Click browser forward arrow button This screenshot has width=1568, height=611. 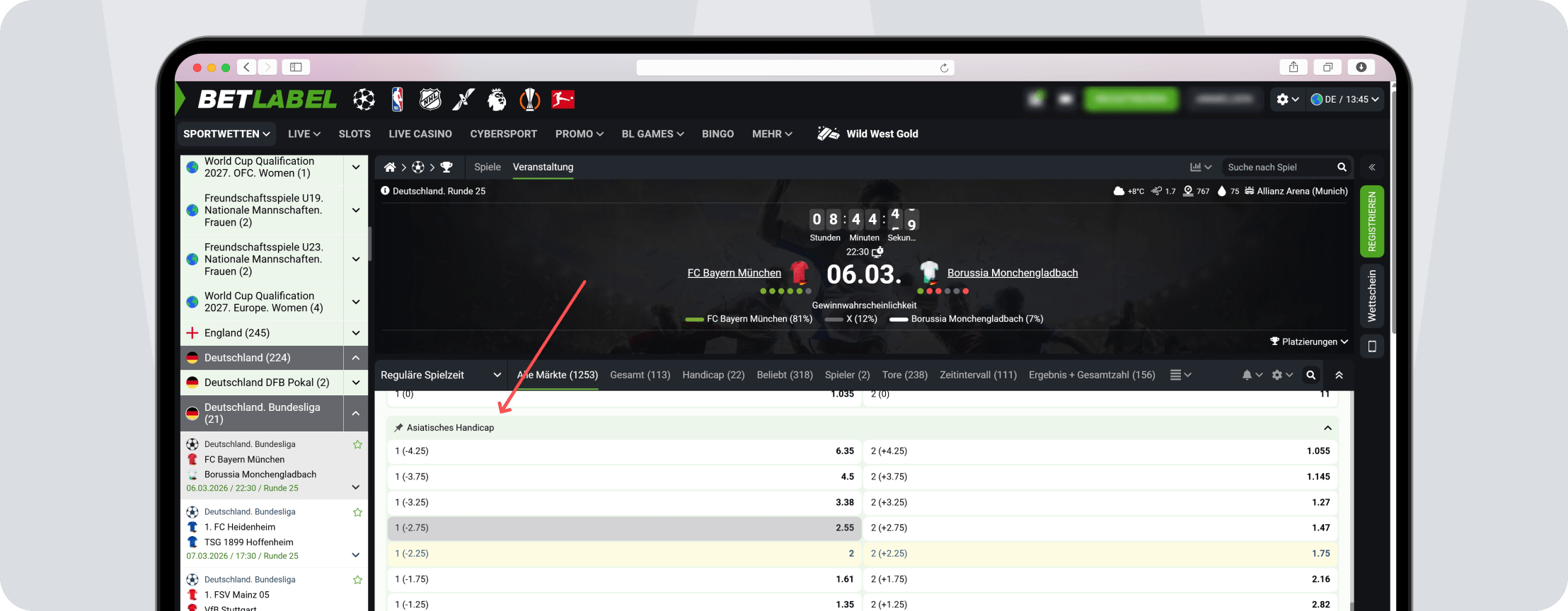point(267,67)
